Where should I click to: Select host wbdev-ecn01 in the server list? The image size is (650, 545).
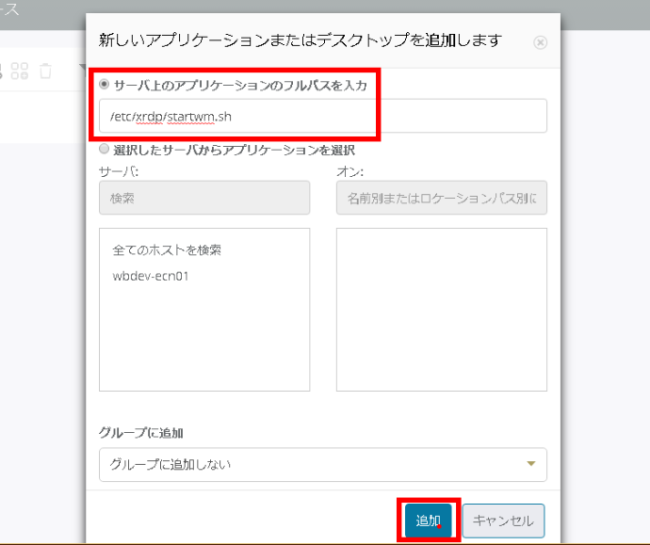pos(151,276)
